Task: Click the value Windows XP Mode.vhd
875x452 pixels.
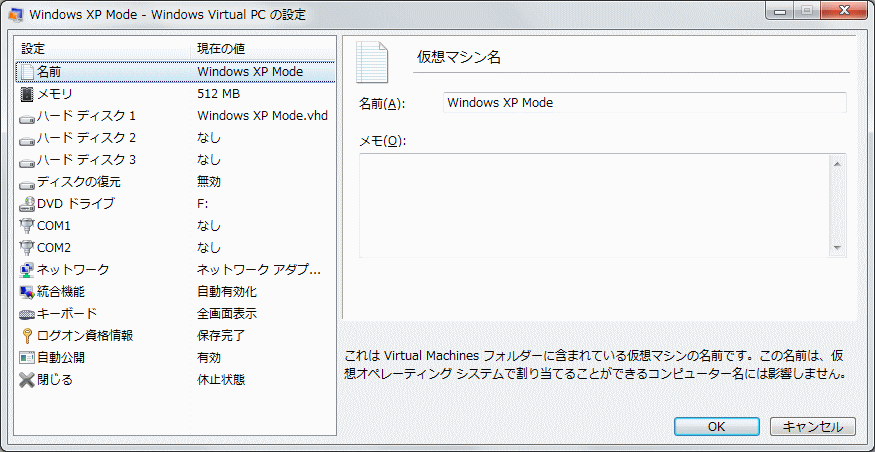Action: pyautogui.click(x=262, y=116)
